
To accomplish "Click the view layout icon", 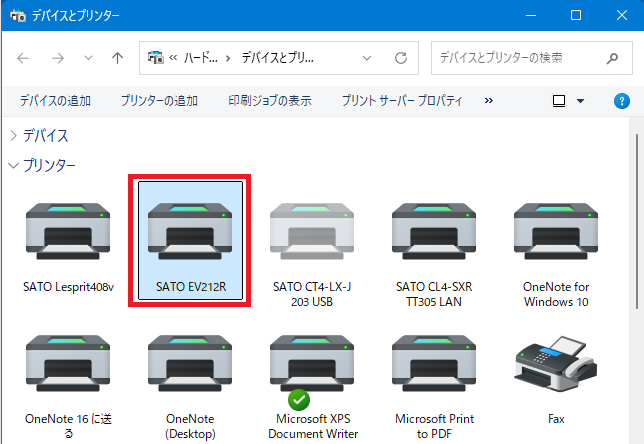I will tap(559, 101).
